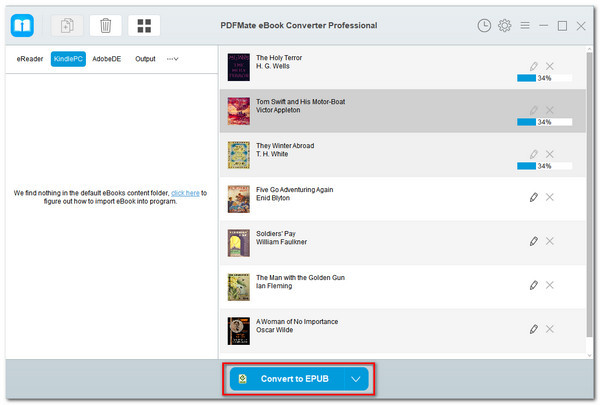Screen dimensions: 600x405
Task: Switch to the AdobeDE tab
Action: [x=107, y=59]
